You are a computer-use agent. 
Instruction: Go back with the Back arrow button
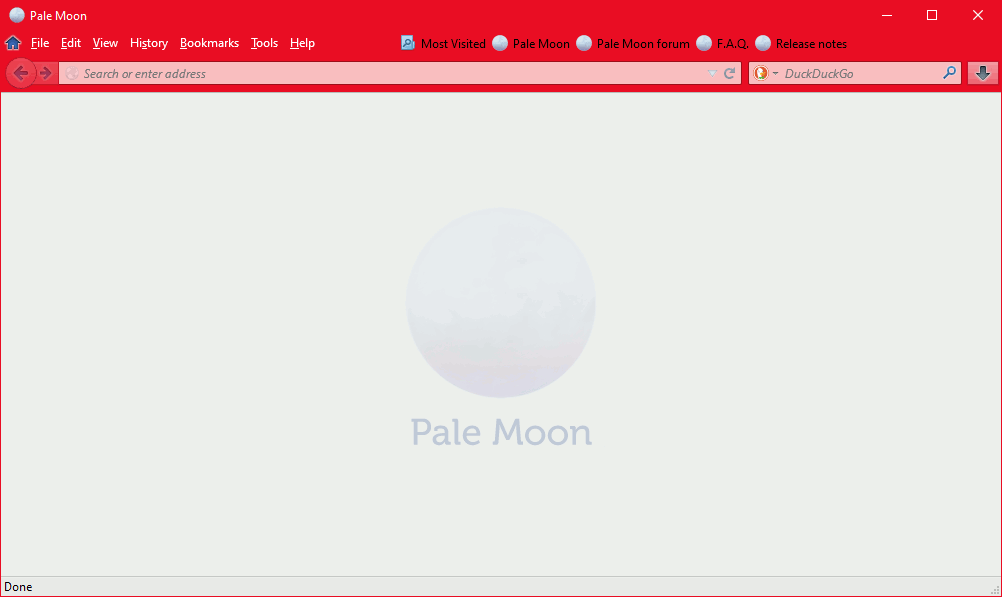(20, 73)
